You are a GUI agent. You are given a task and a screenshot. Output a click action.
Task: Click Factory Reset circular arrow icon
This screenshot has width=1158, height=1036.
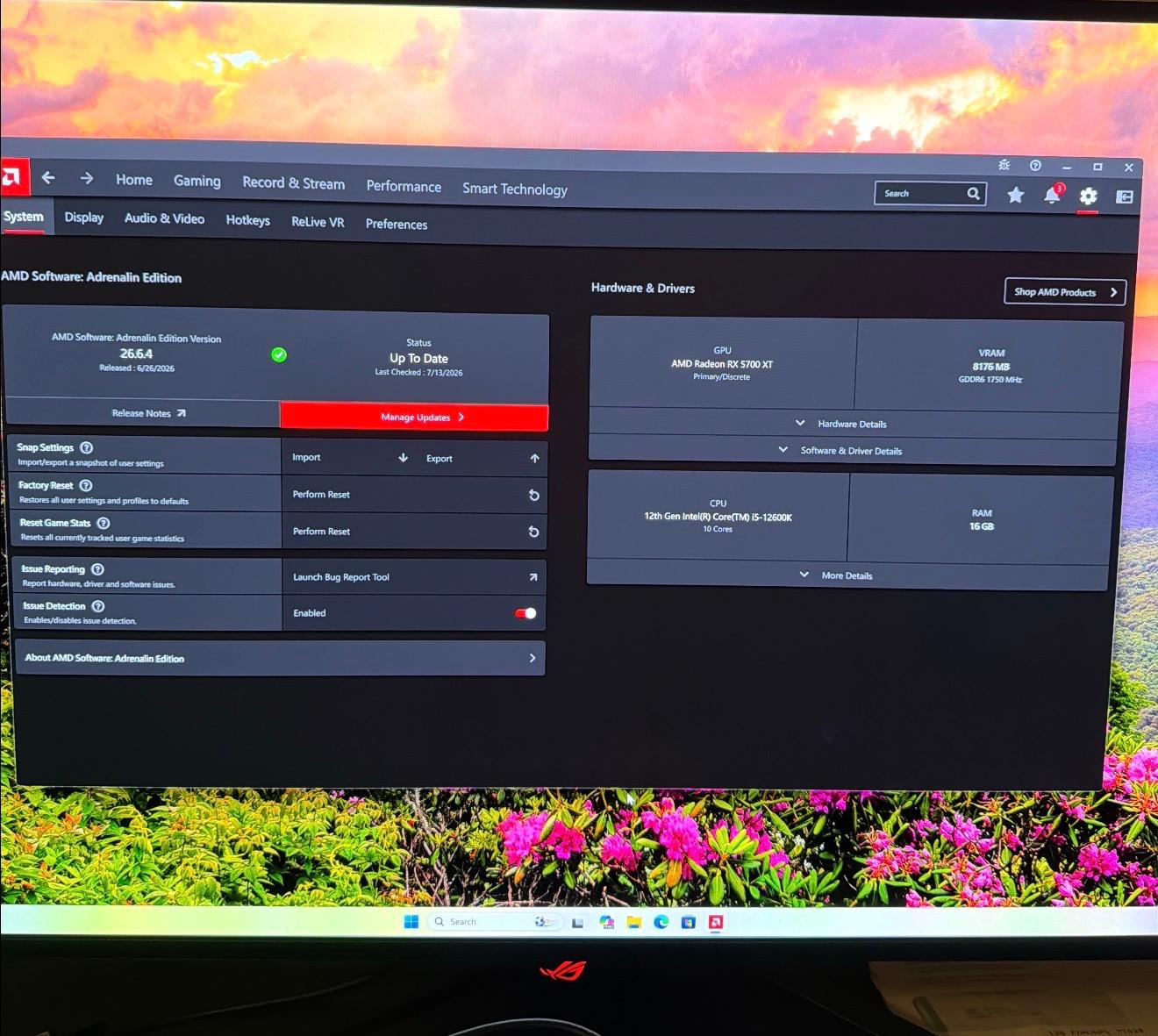tap(533, 496)
